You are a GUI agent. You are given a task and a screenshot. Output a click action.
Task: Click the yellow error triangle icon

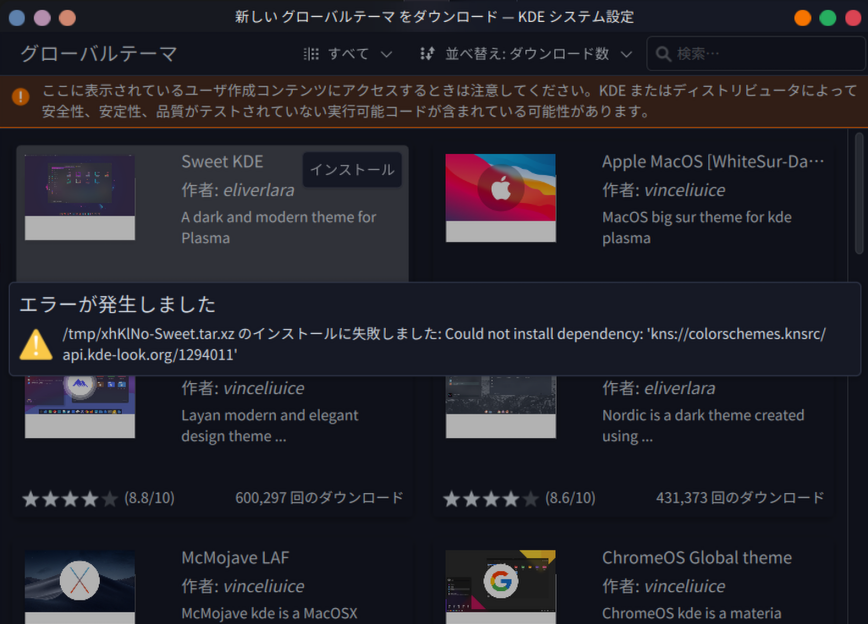pos(36,344)
